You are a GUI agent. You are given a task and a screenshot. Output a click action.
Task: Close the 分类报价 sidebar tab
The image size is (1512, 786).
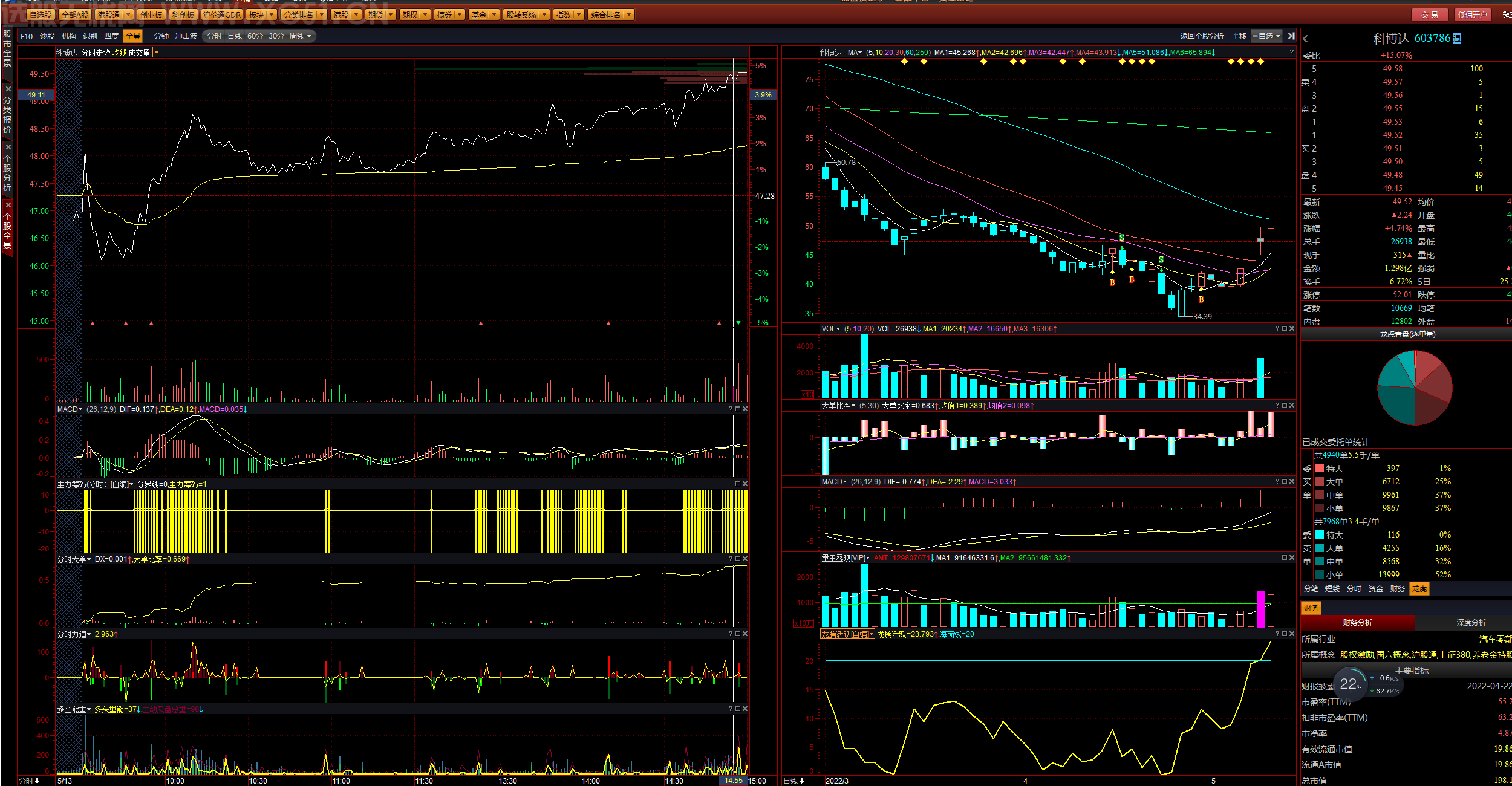coord(8,89)
